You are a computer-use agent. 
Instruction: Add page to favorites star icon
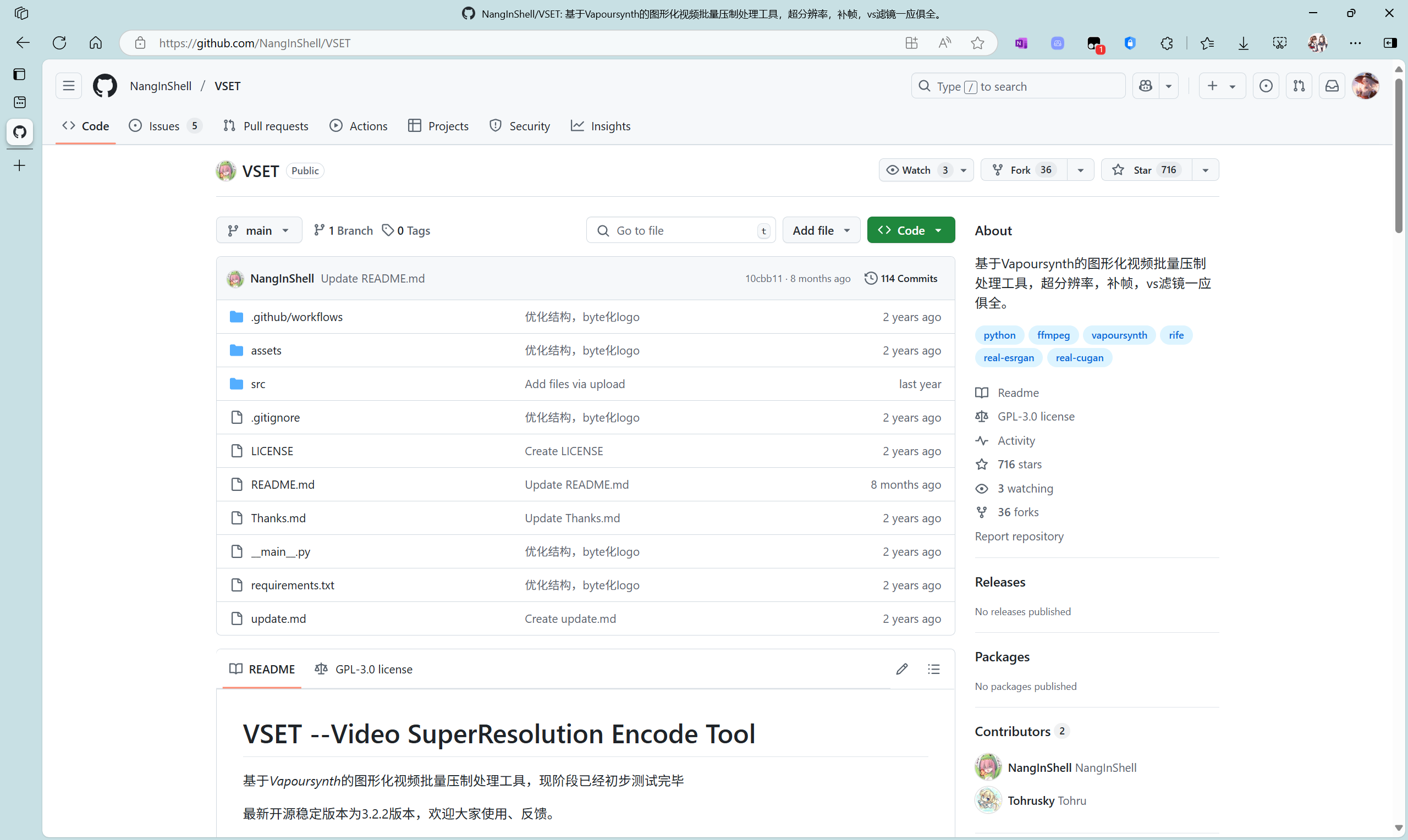(977, 43)
